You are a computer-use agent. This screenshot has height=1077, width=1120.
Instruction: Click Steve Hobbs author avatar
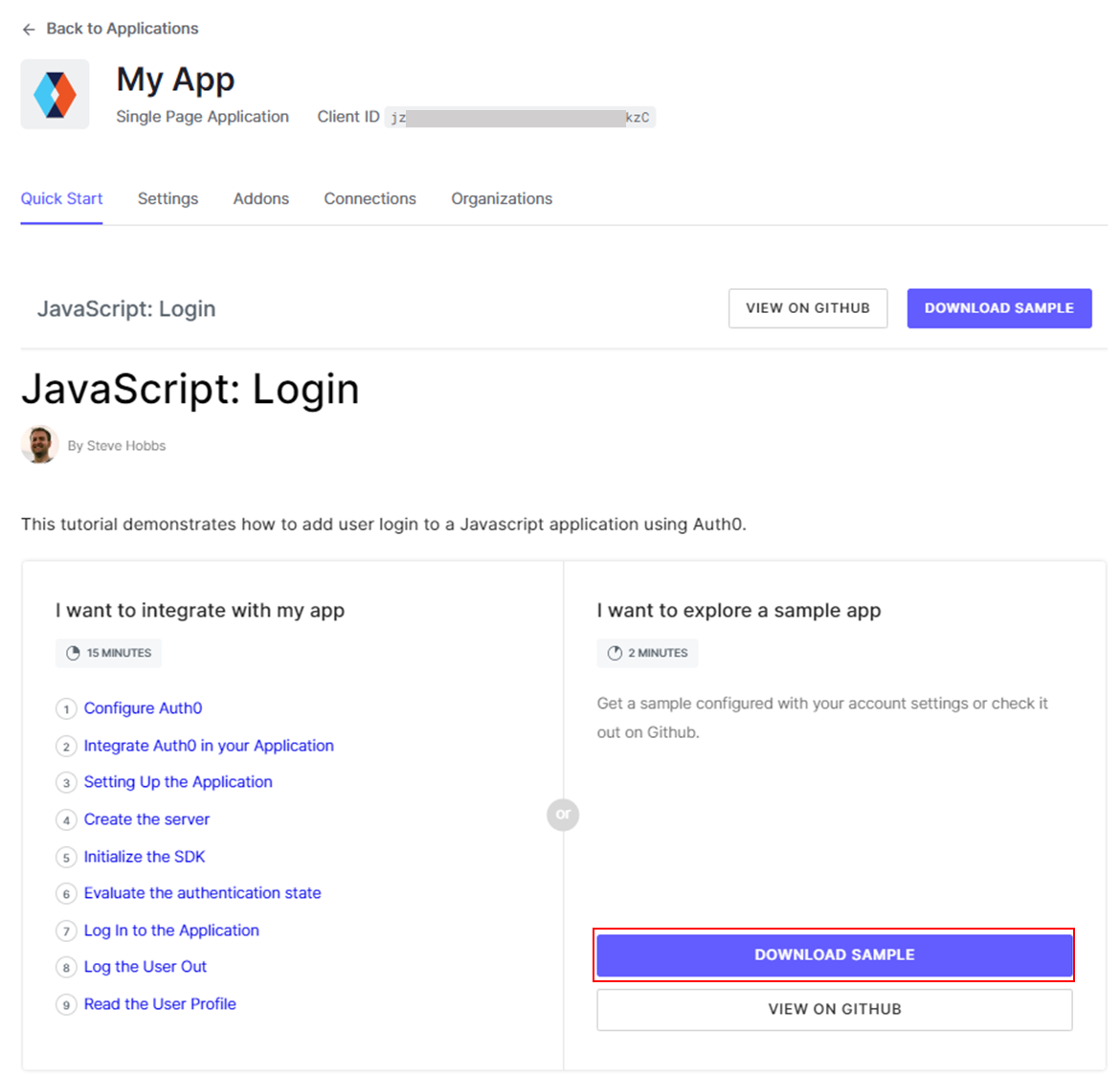(40, 445)
